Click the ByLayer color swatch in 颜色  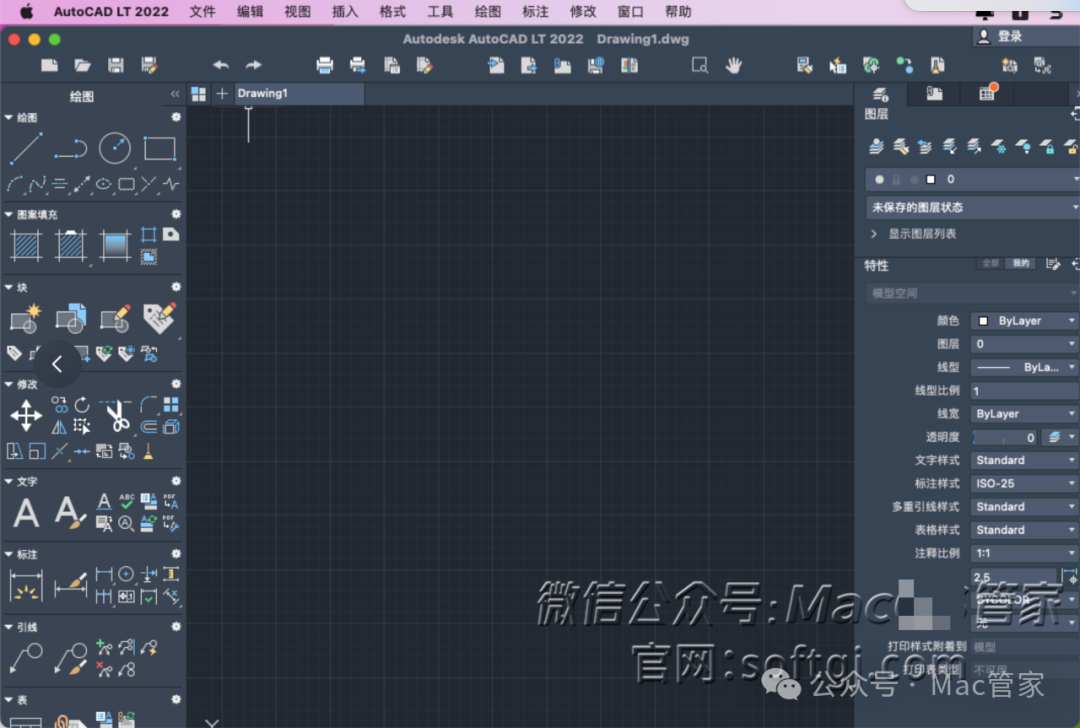pos(984,321)
